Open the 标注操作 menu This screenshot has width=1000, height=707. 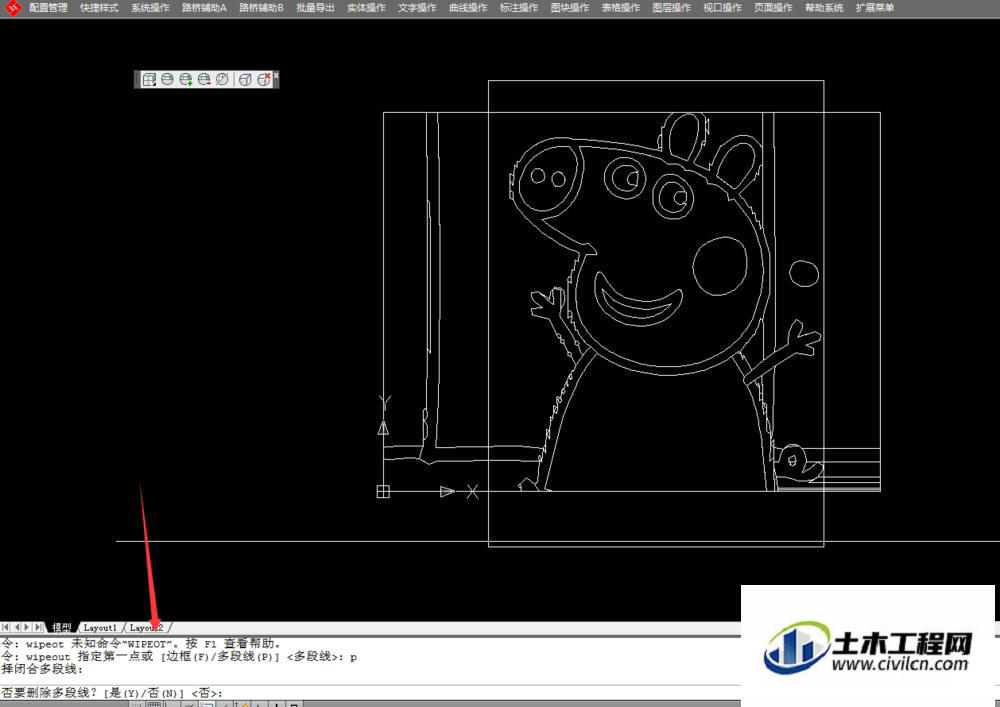click(519, 8)
